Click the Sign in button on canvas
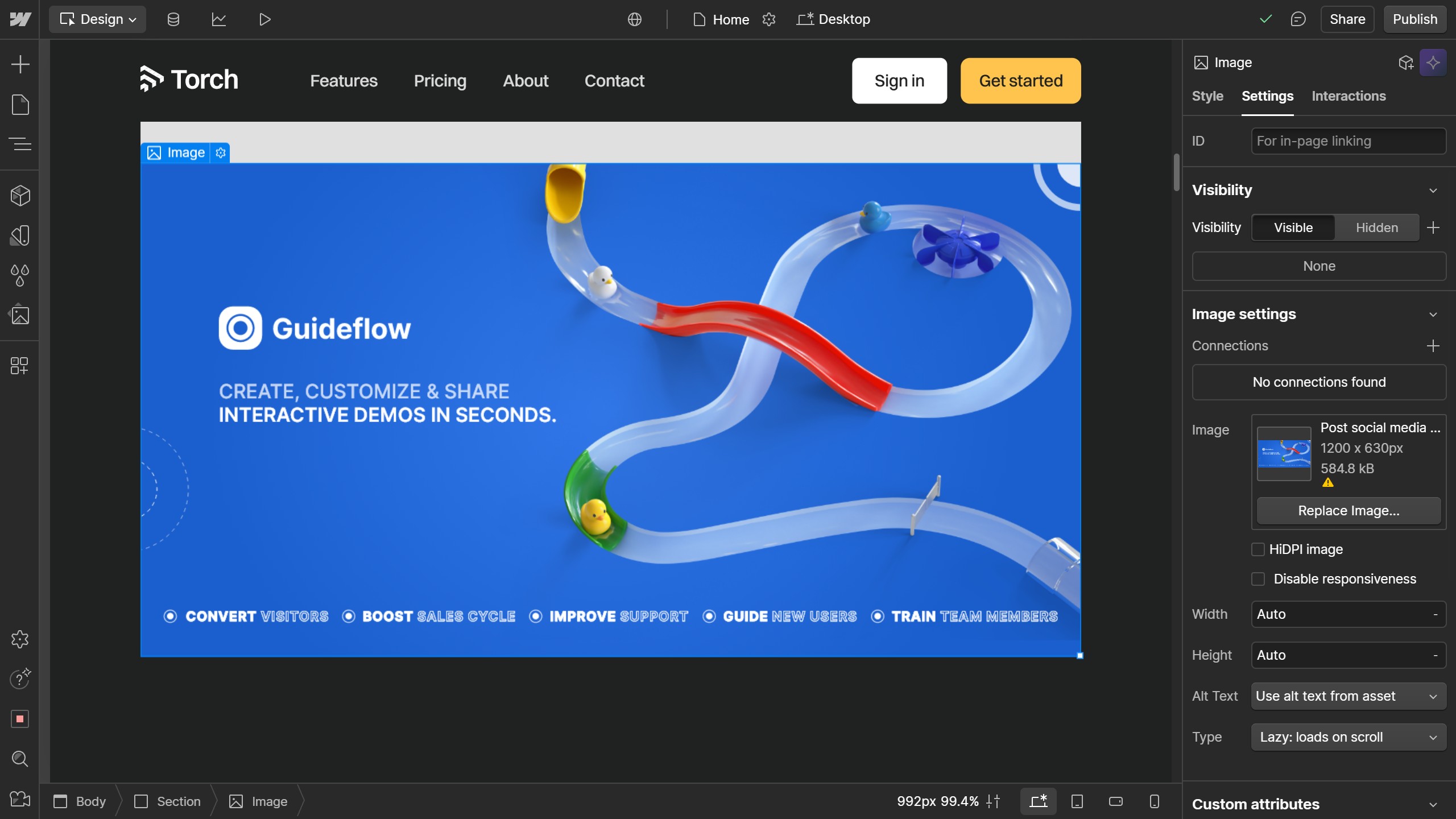The image size is (1456, 819). (899, 81)
